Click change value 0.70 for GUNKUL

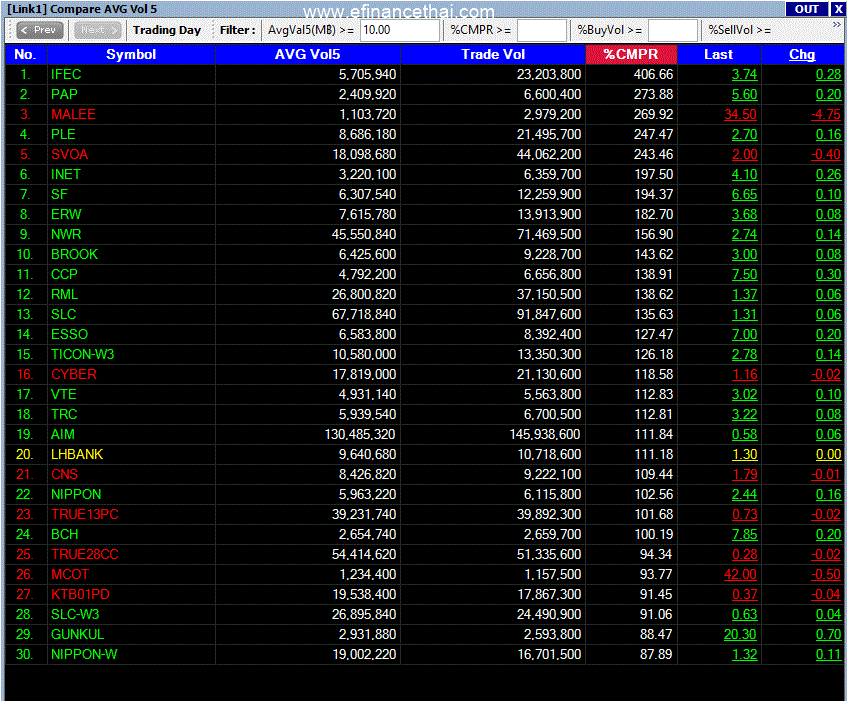828,634
